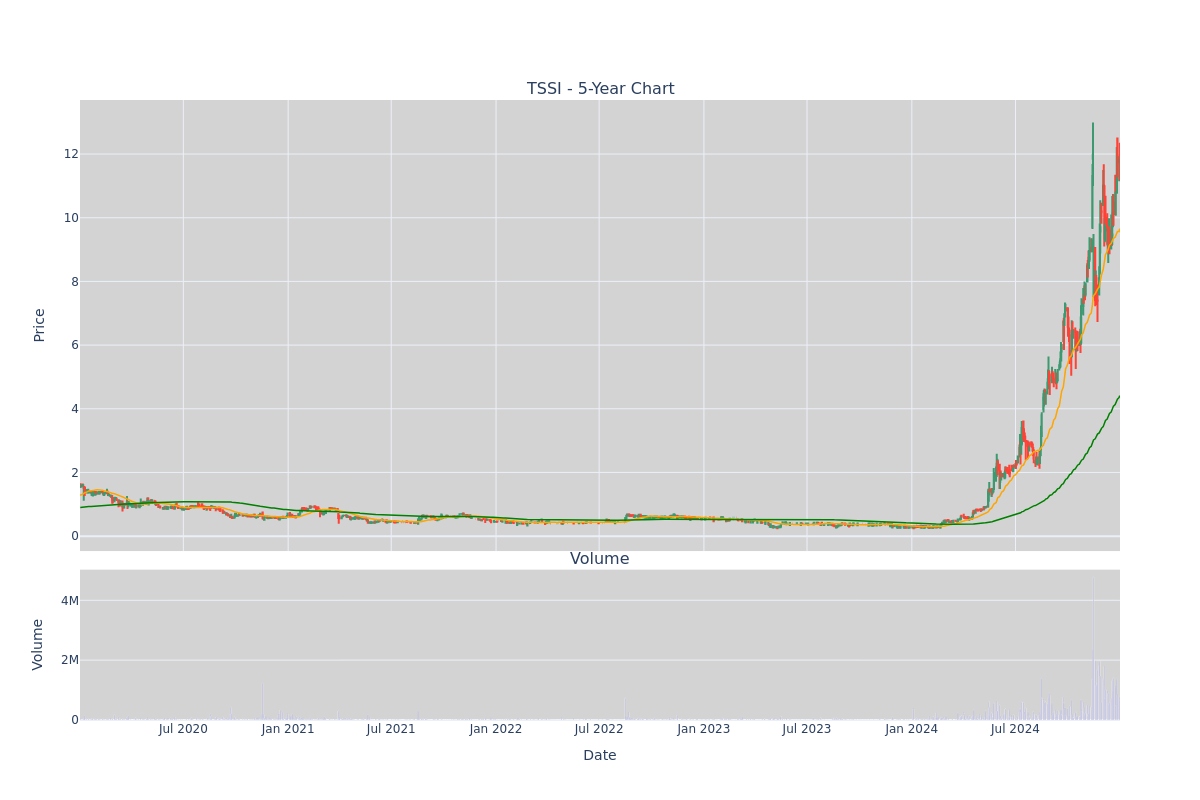This screenshot has width=1200, height=800.
Task: Click the 'Volume' subplot title
Action: point(600,559)
